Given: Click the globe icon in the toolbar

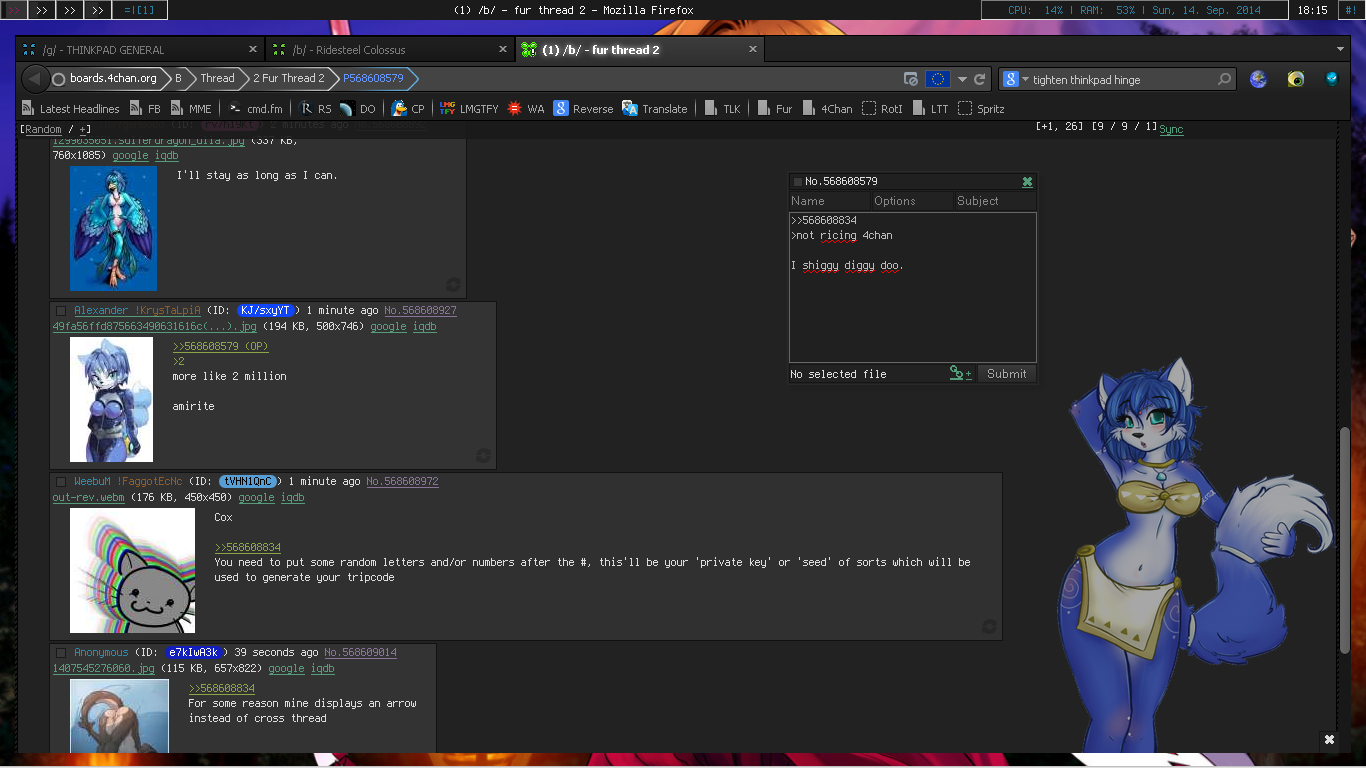Looking at the screenshot, I should pyautogui.click(x=1258, y=79).
